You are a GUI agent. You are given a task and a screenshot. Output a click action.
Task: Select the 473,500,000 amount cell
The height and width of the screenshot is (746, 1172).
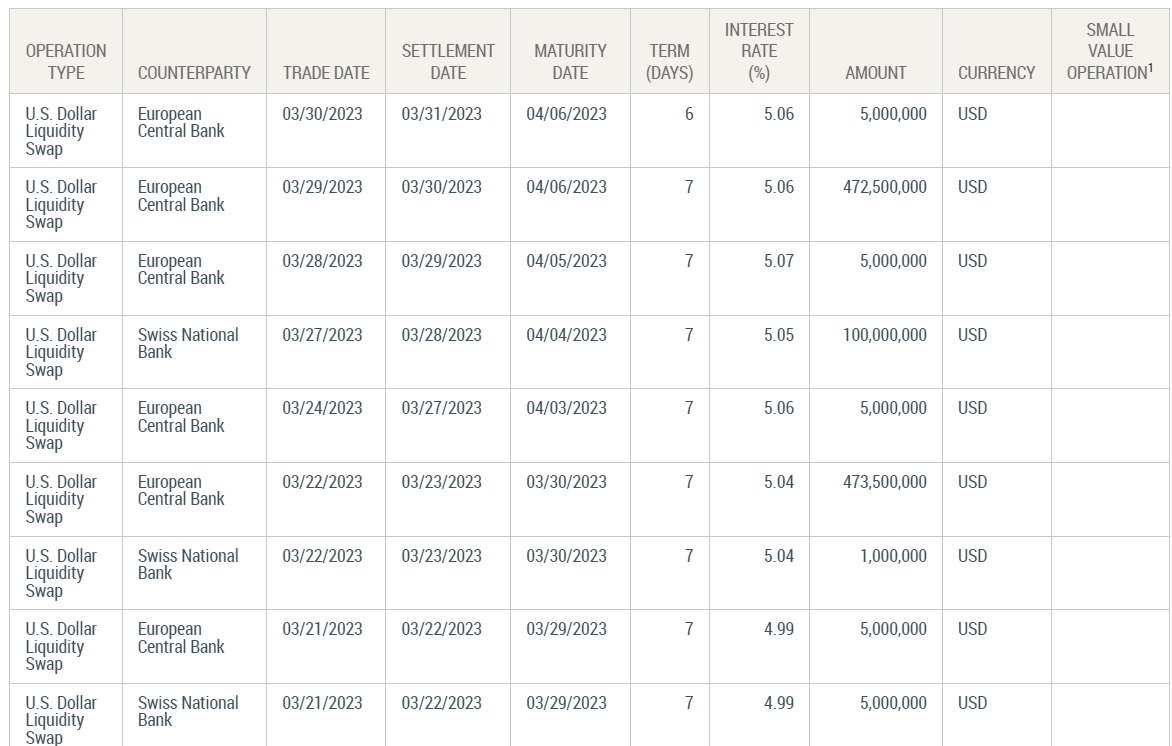pyautogui.click(x=885, y=482)
